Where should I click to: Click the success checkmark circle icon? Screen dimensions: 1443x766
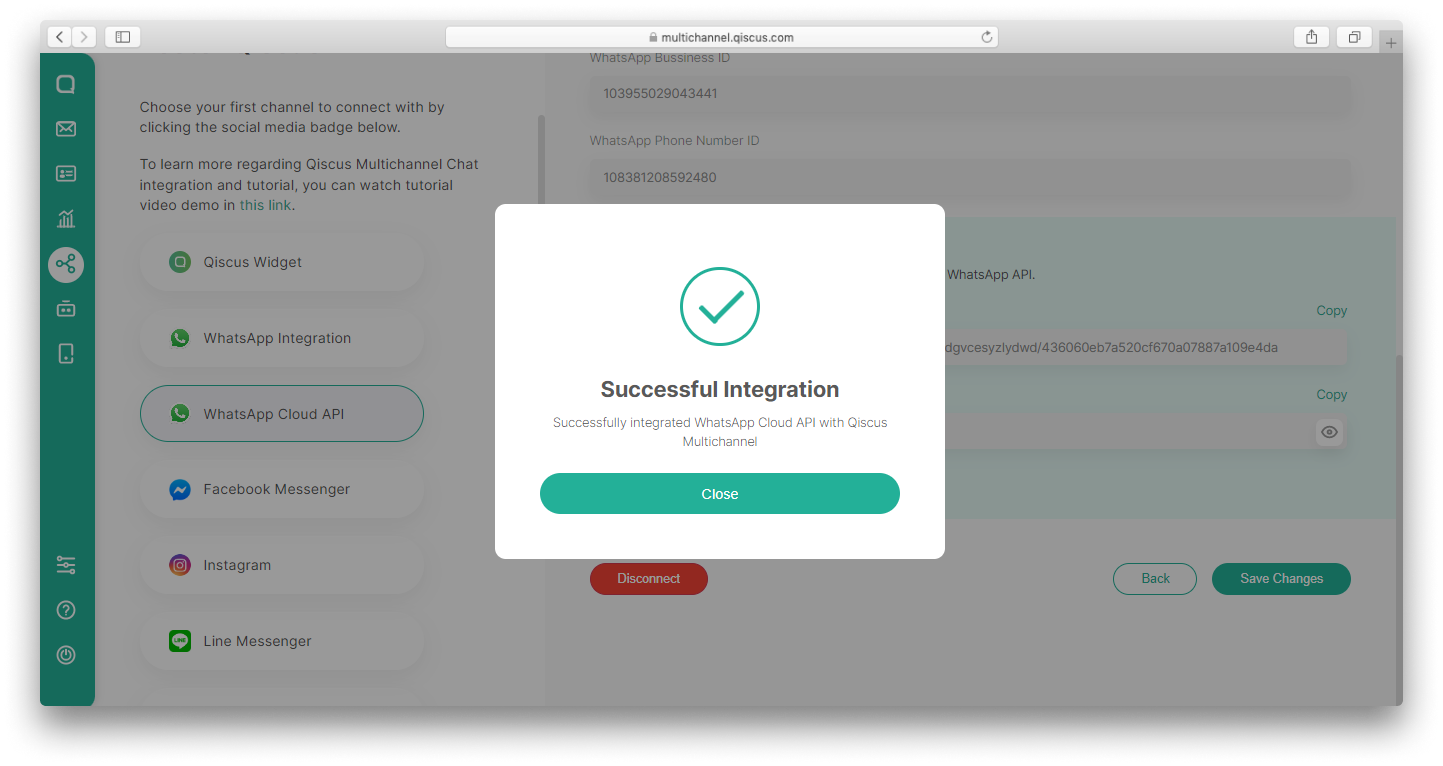[720, 307]
